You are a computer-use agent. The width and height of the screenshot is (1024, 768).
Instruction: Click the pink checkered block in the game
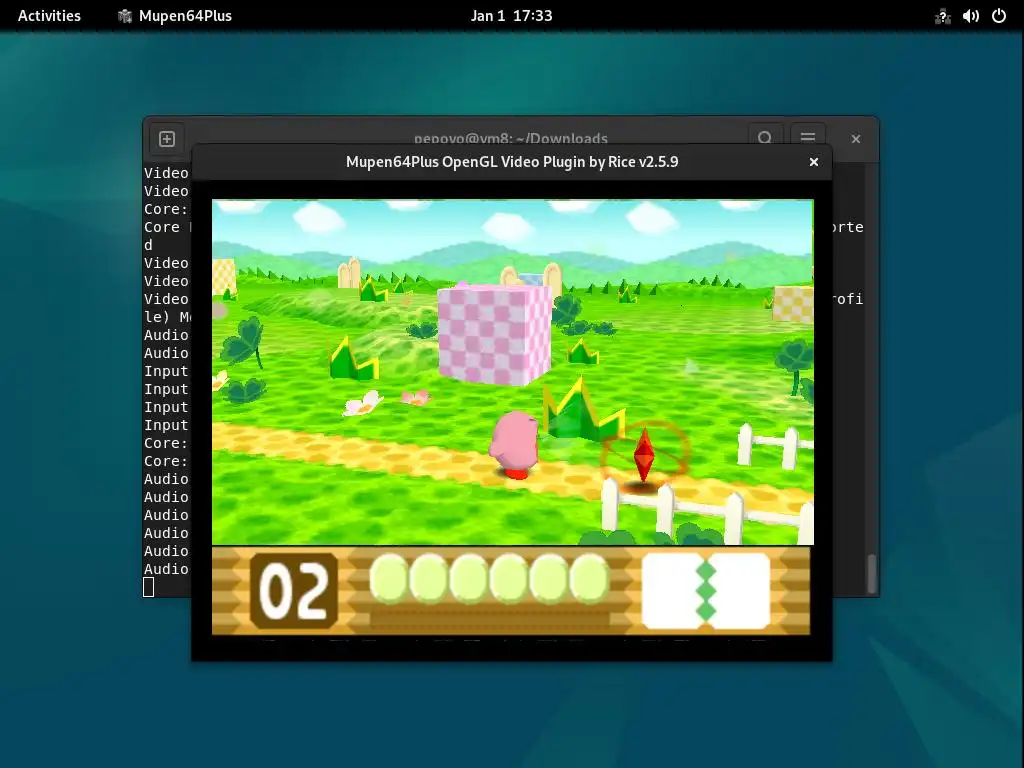click(x=494, y=334)
